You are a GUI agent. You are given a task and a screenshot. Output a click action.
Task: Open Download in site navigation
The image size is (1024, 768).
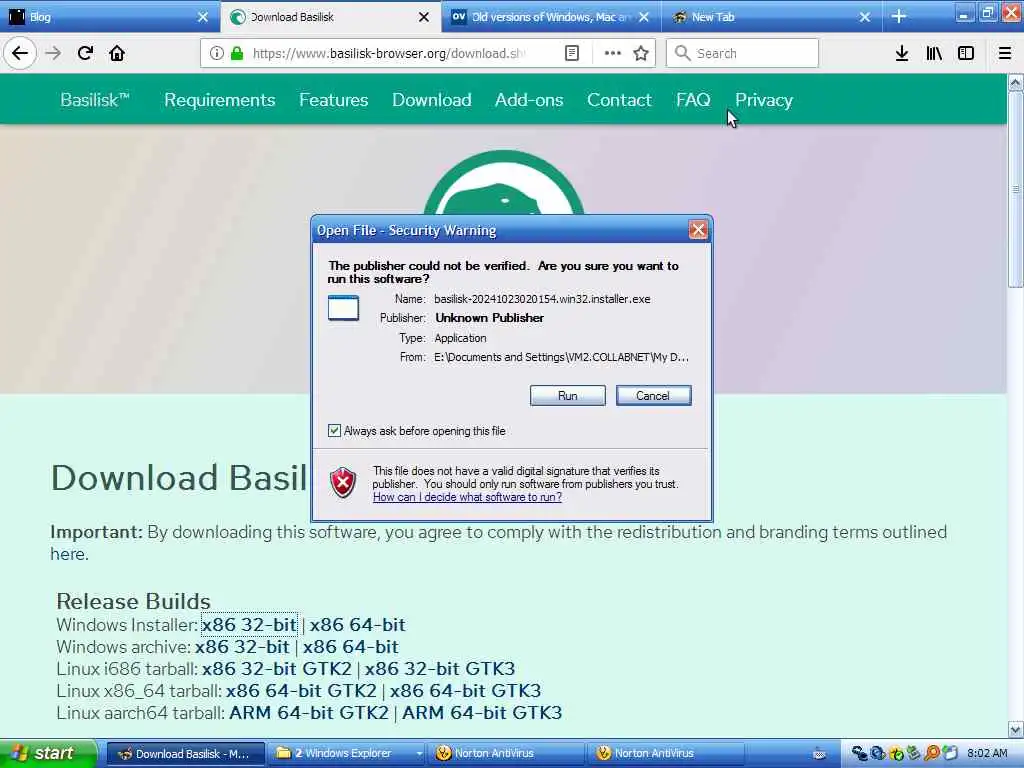click(432, 100)
